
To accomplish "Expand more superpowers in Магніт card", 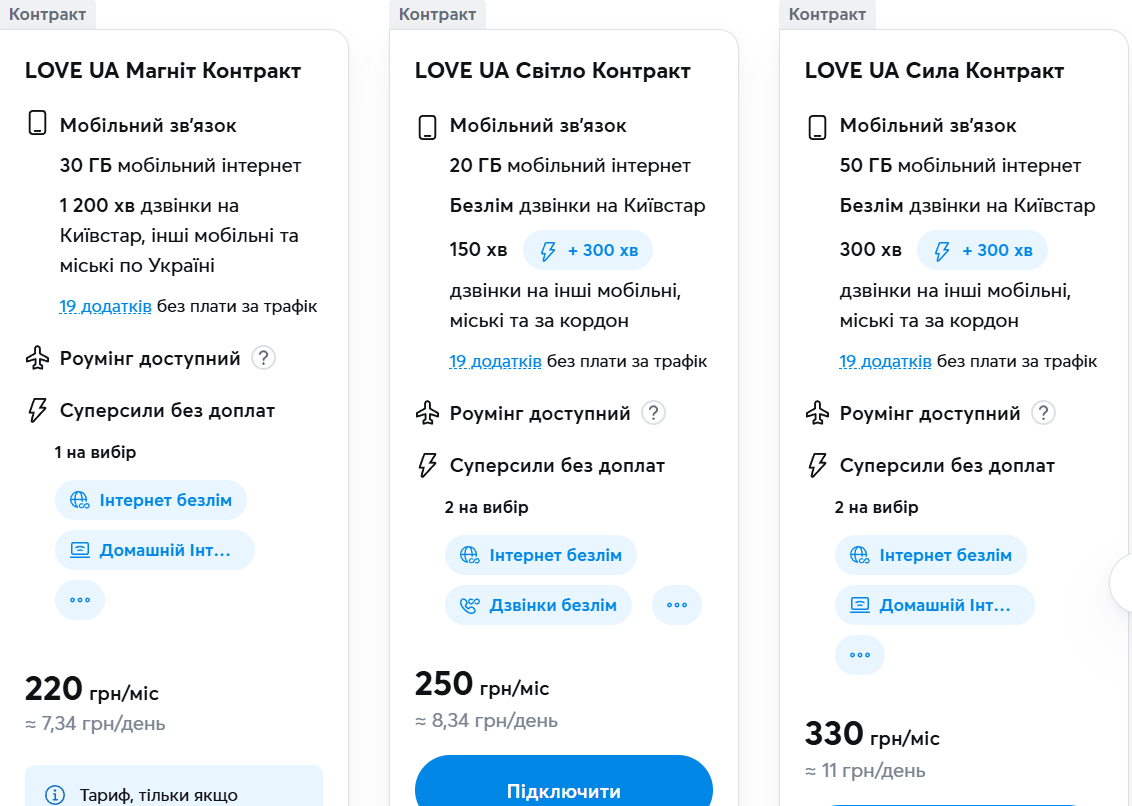I will tap(80, 600).
